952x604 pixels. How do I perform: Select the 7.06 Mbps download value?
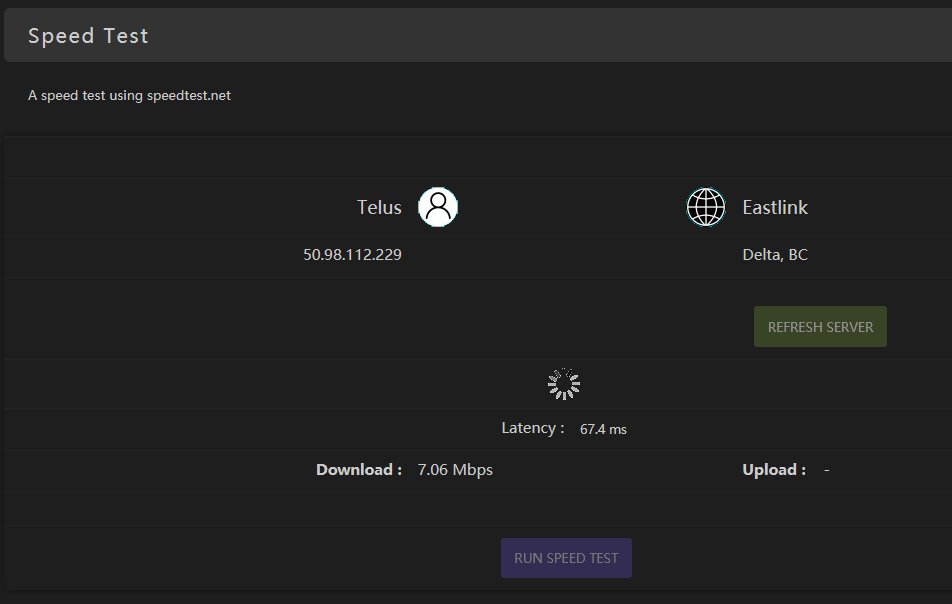(x=455, y=470)
